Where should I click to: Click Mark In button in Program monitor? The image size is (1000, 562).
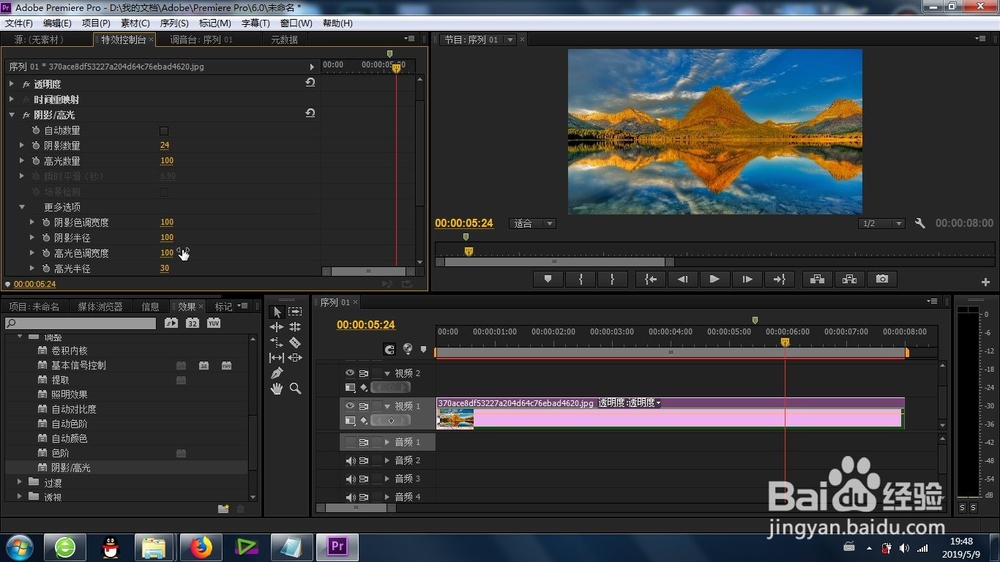pos(580,279)
